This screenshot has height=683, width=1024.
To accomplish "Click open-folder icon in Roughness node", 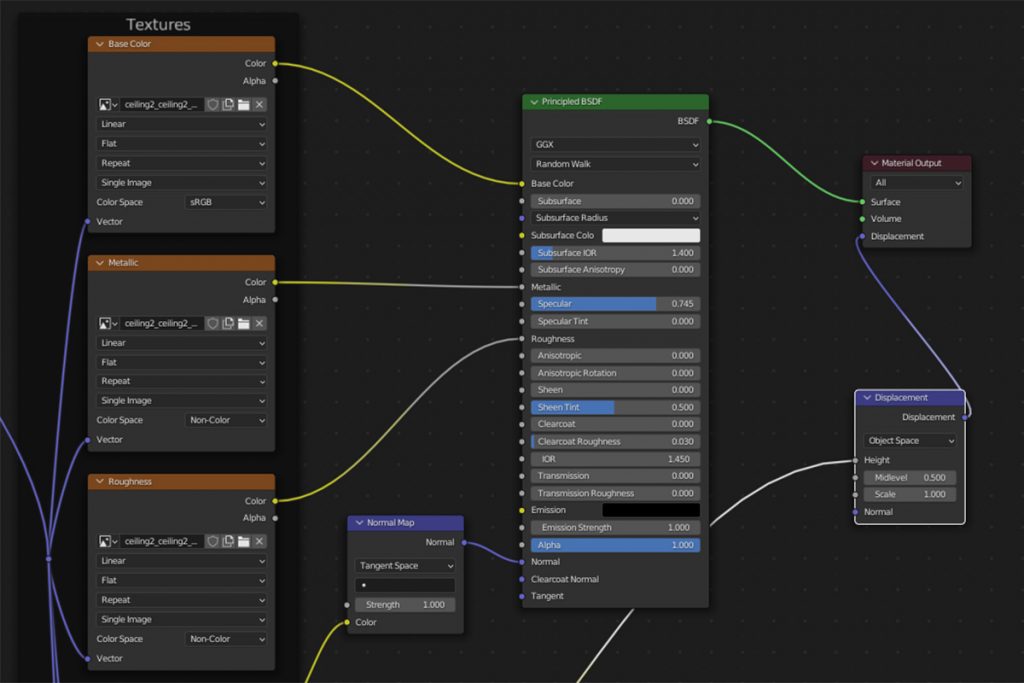I will [244, 541].
